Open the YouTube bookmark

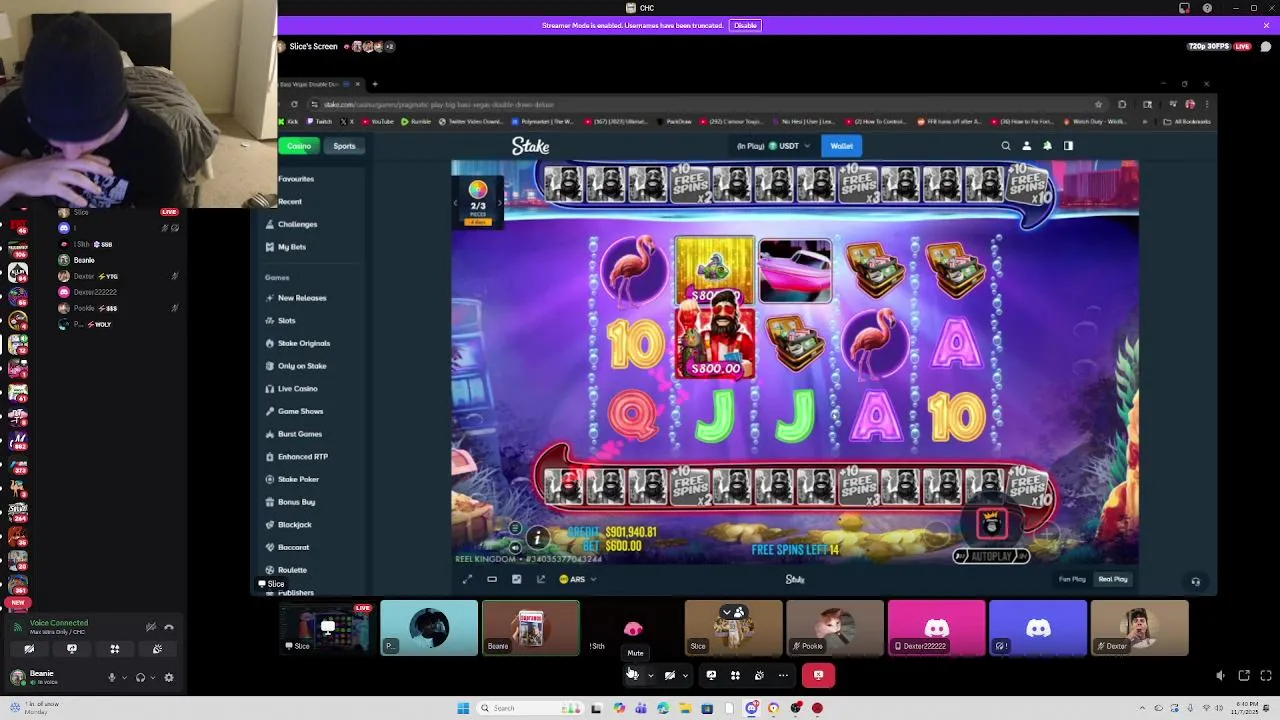(377, 122)
